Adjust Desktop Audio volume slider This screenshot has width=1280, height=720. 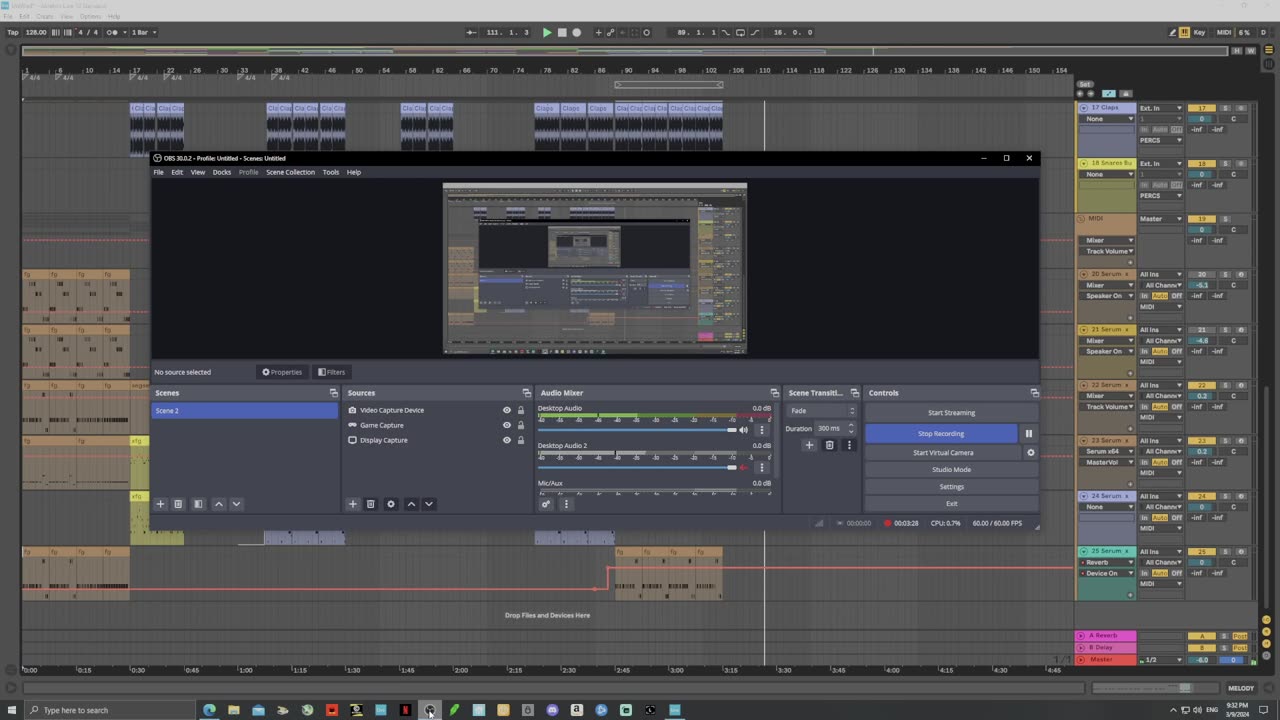point(636,430)
